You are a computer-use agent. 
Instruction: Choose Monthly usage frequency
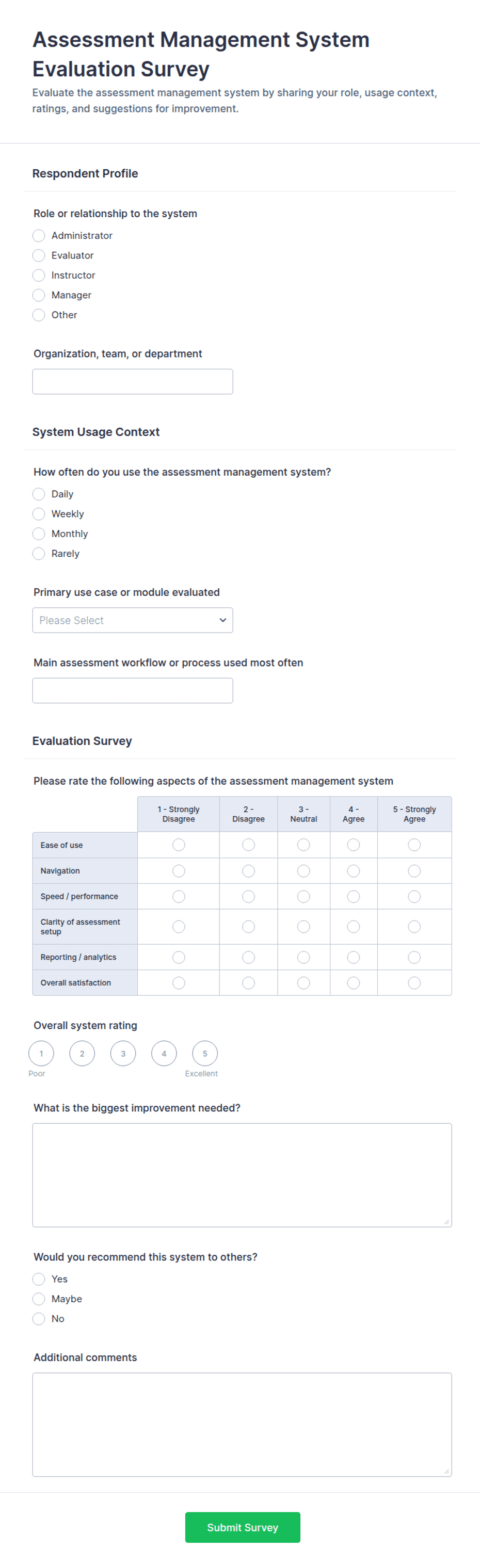tap(39, 534)
